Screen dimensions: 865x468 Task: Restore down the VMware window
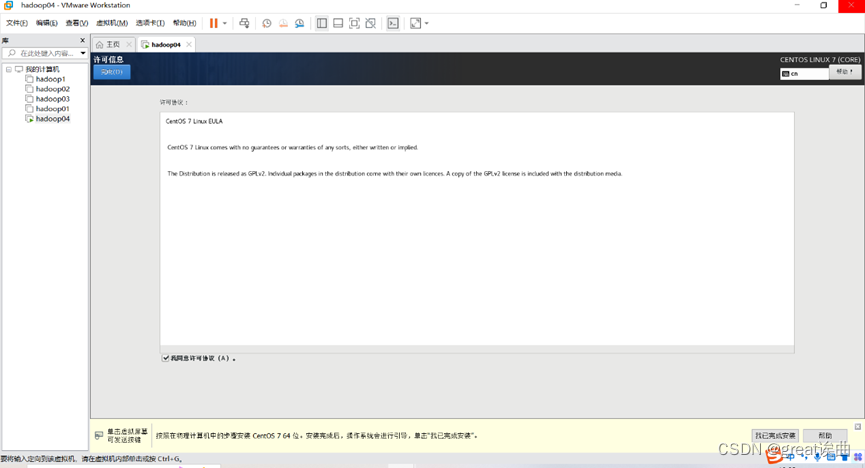click(824, 6)
